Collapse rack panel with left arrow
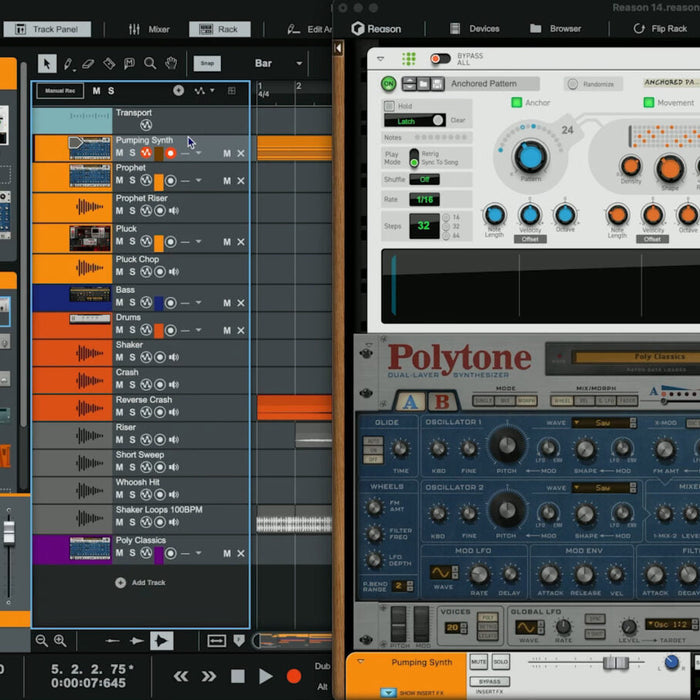Screen dimensions: 700x700 (338, 48)
